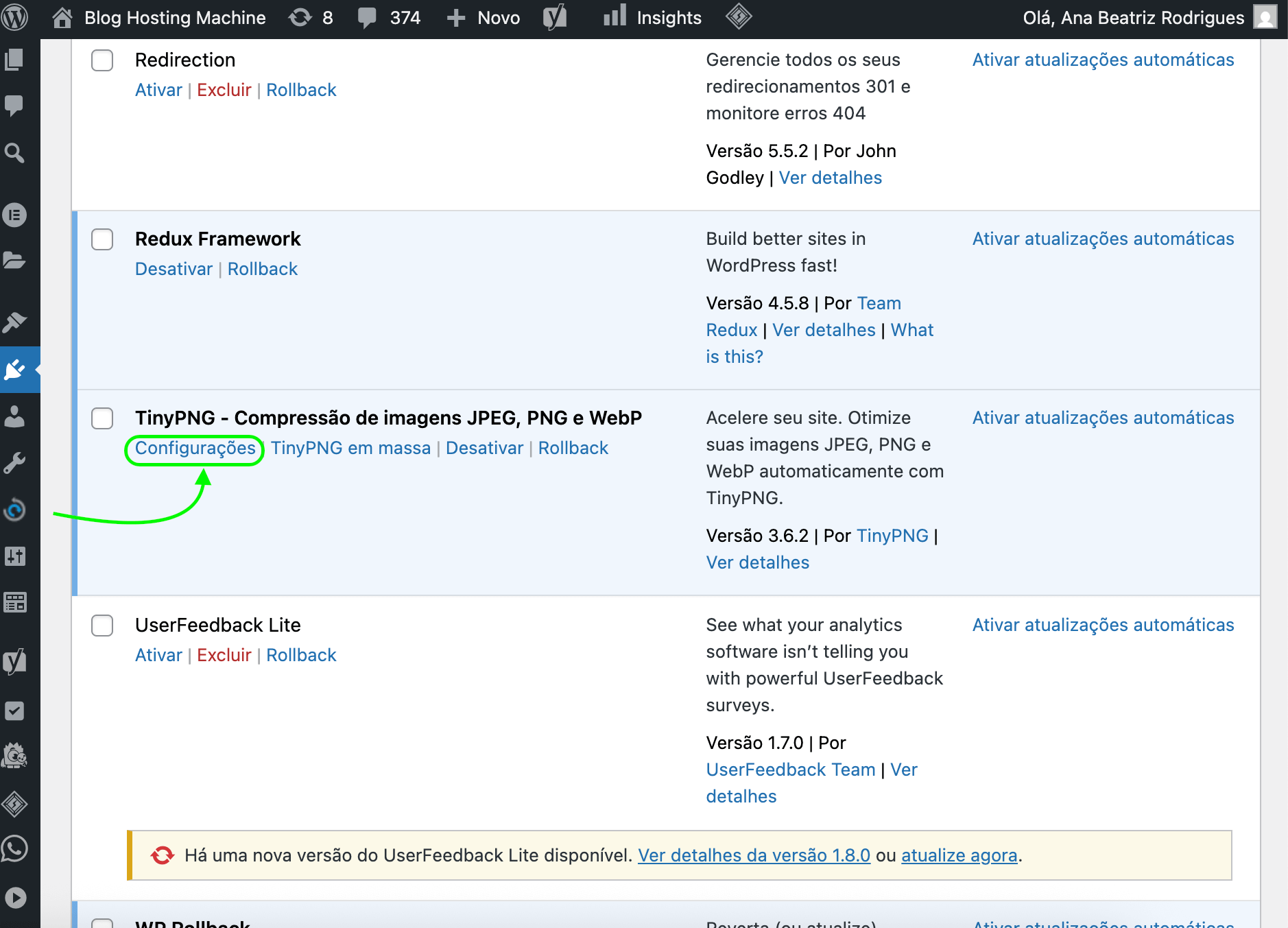Open the UserFeedback Team author link
Screen dimensions: 1288x928
tap(791, 770)
